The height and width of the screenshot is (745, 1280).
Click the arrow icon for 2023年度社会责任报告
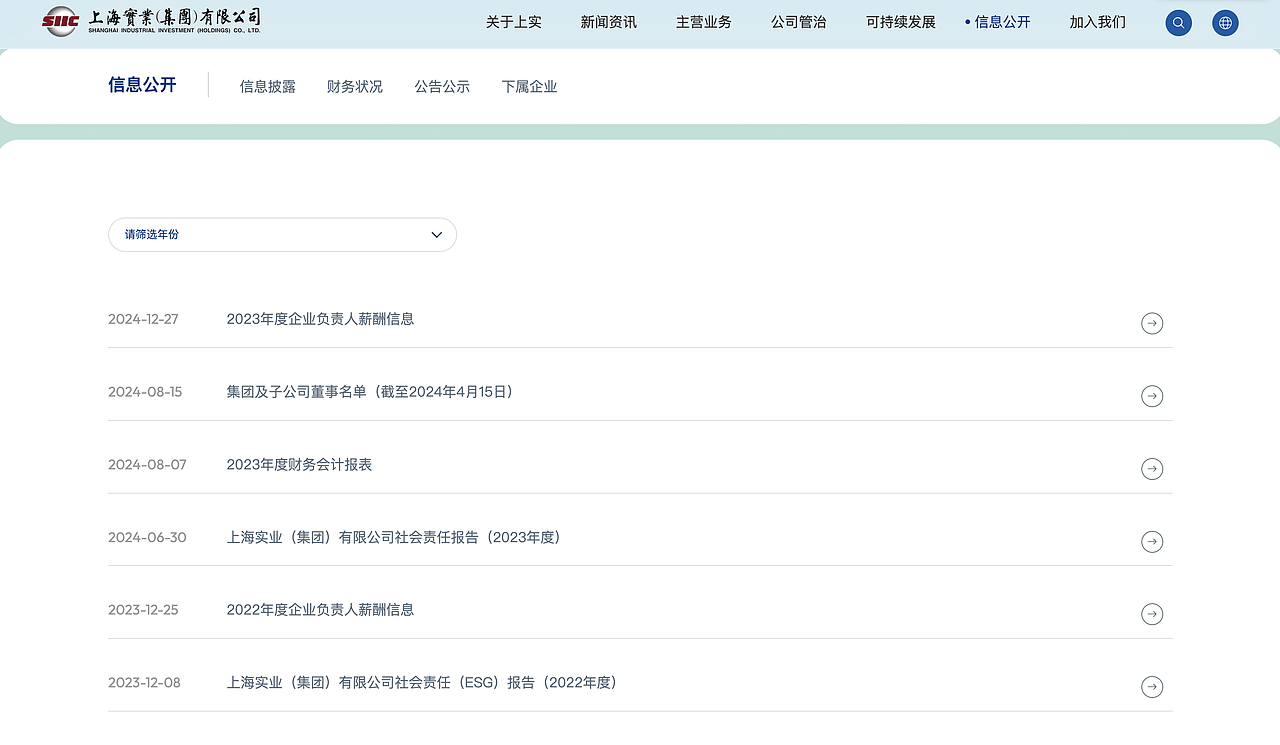[1152, 541]
